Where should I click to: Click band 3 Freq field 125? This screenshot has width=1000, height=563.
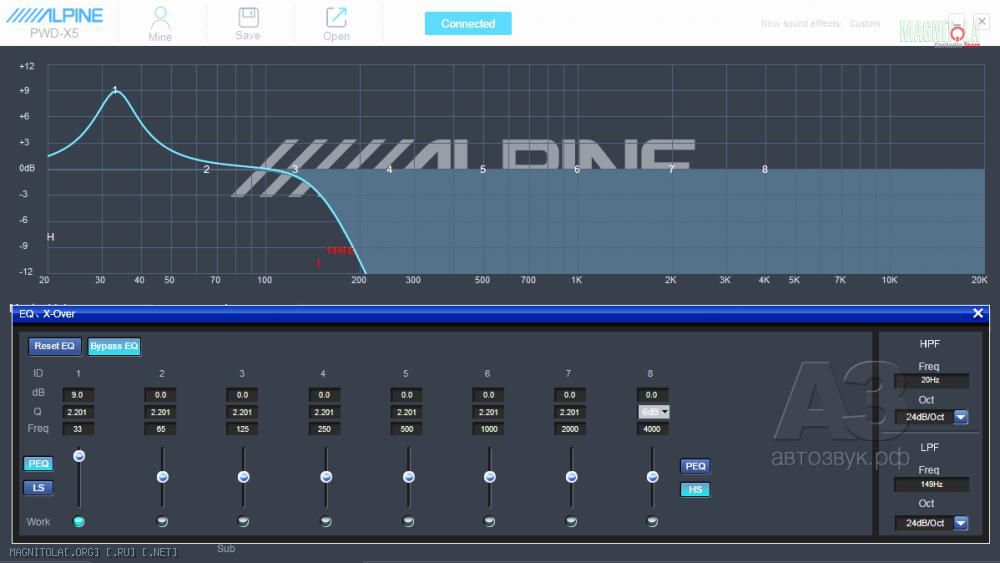242,429
